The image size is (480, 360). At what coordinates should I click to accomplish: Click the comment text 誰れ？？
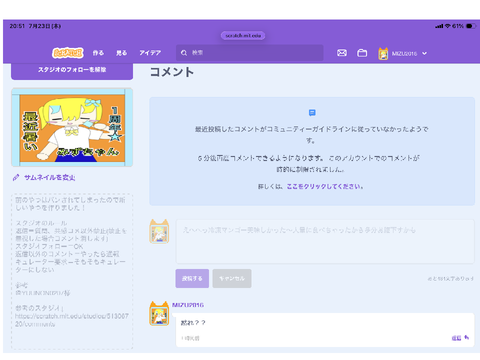tap(193, 323)
